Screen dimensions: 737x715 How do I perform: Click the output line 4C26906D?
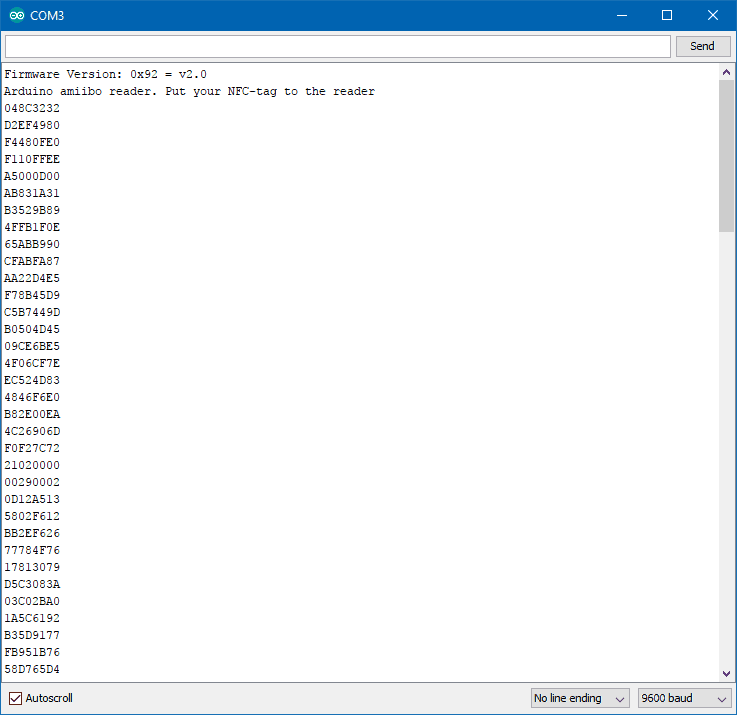[x=32, y=431]
